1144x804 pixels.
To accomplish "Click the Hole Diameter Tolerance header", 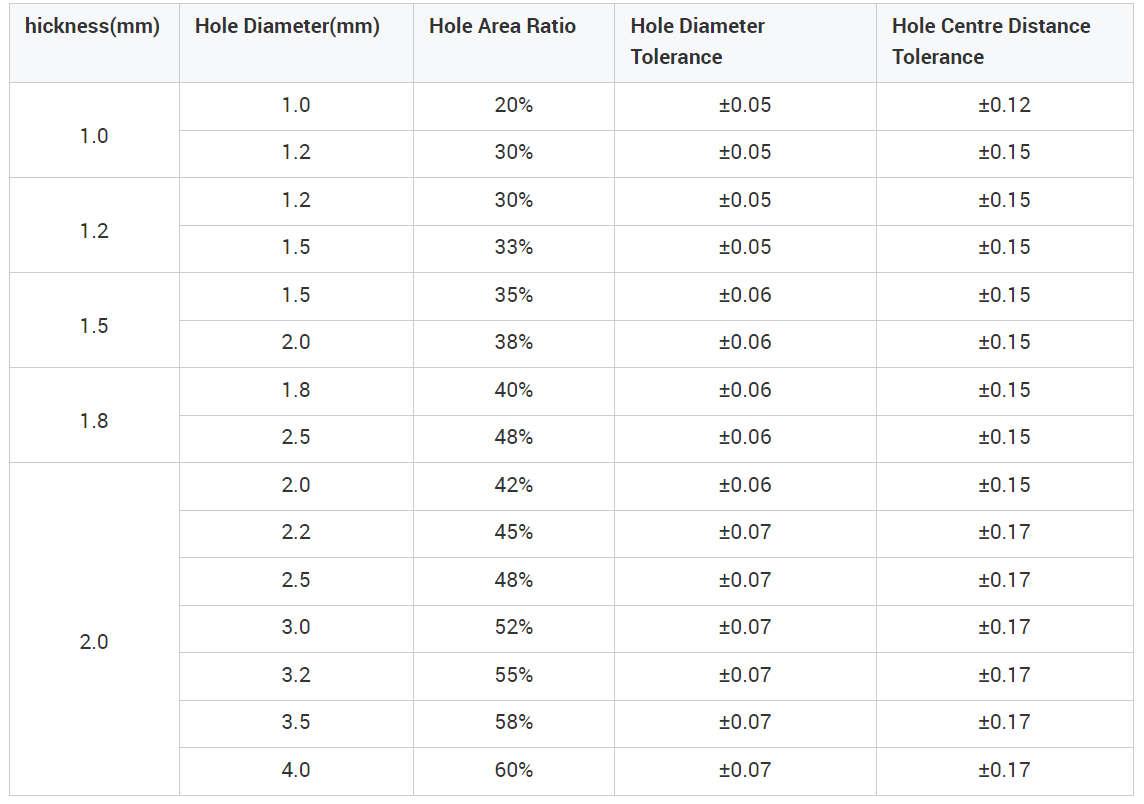I will (x=745, y=42).
